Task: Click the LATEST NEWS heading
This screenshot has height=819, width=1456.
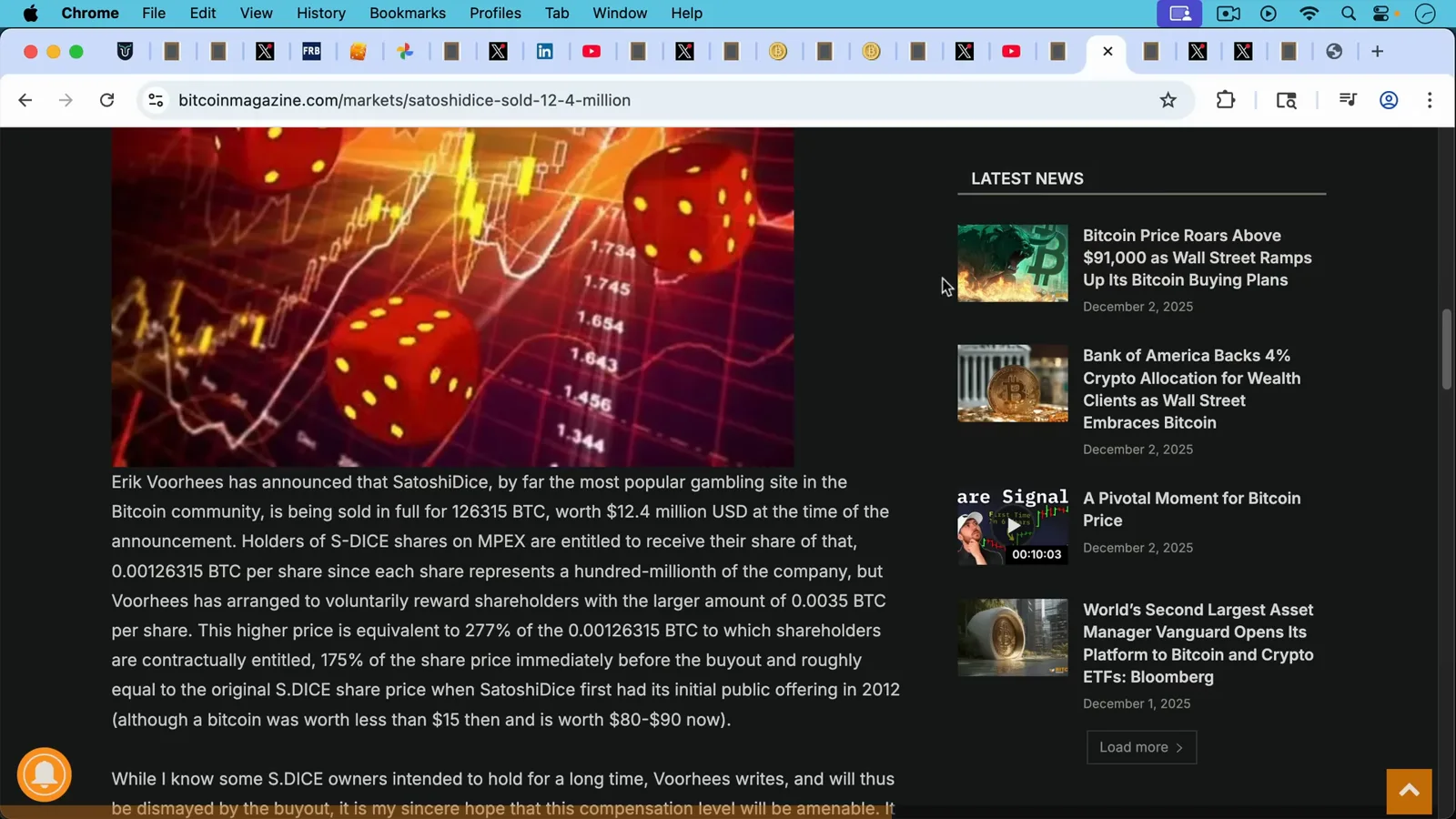Action: (1026, 179)
